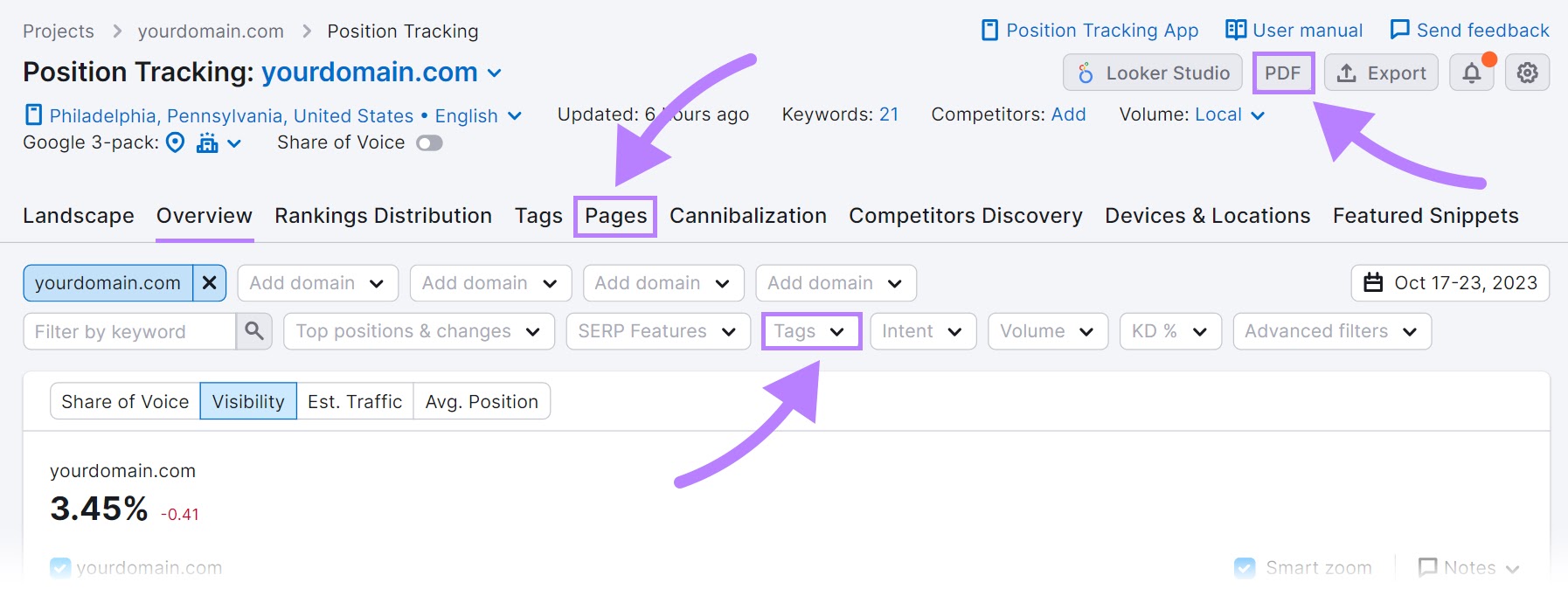Select the Visibility metric
Viewport: 1568px width, 596px height.
(x=248, y=401)
